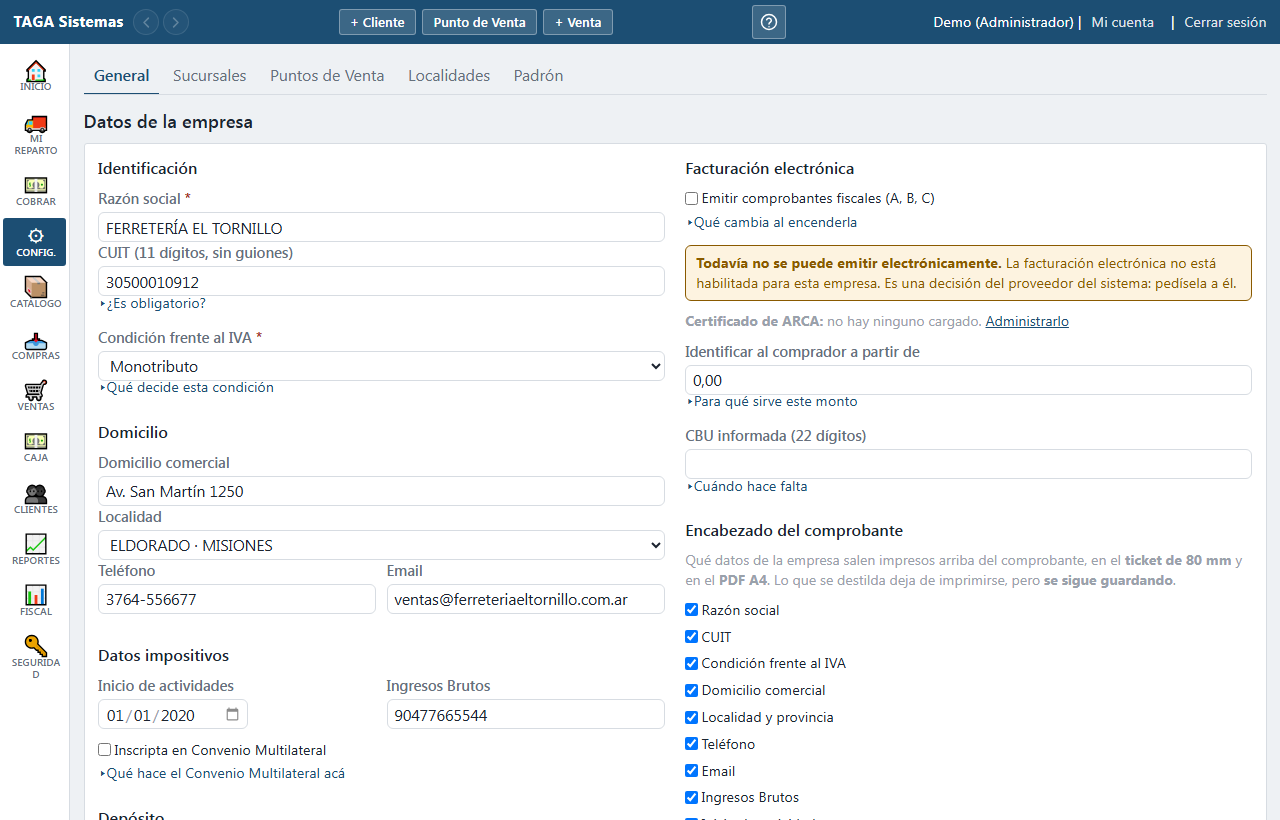The image size is (1280, 820).
Task: Open Condición frente al IVA dropdown
Action: [x=381, y=366]
